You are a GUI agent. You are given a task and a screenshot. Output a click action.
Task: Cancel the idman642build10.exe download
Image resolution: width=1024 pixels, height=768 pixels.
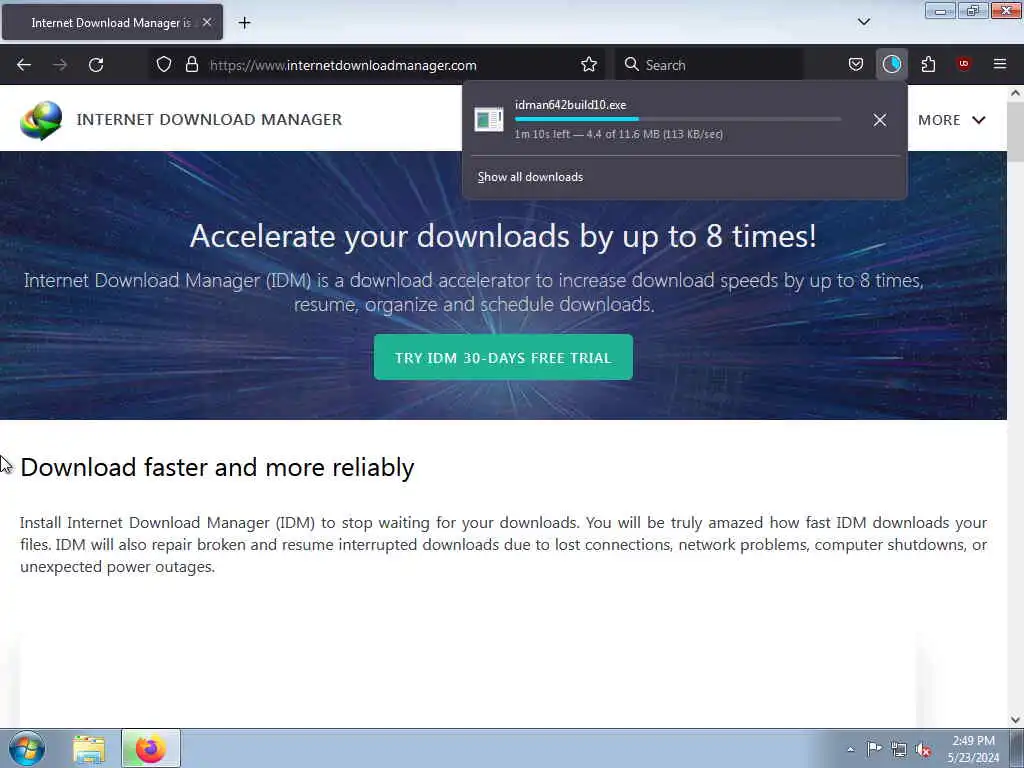point(879,120)
